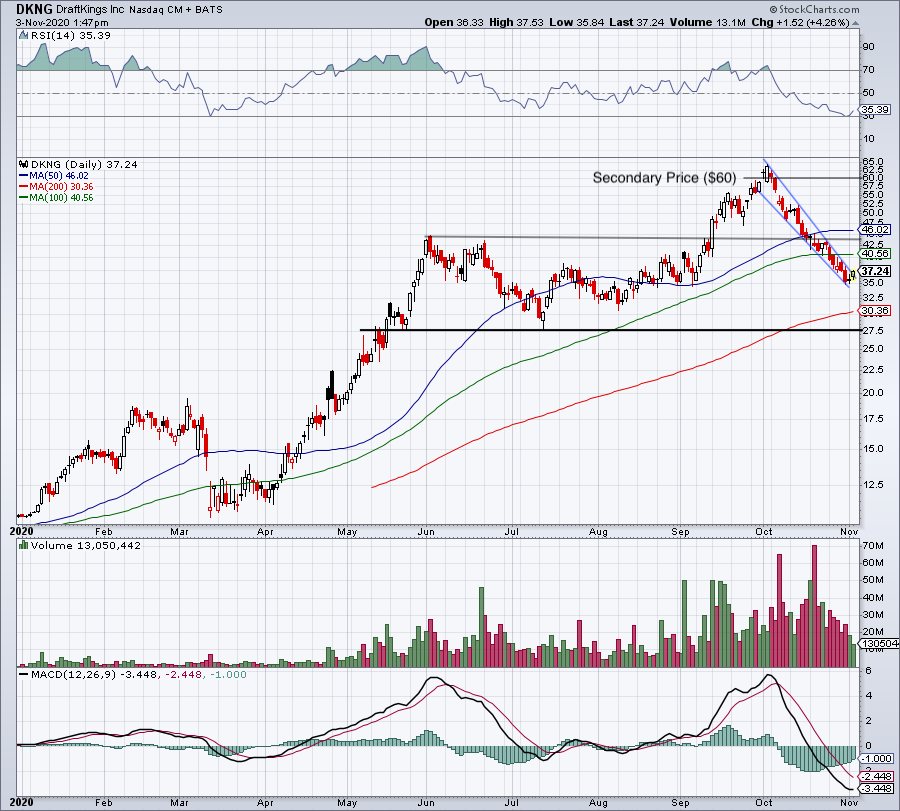Image resolution: width=900 pixels, height=811 pixels.
Task: Click the May label below the MACD panel
Action: click(x=347, y=802)
